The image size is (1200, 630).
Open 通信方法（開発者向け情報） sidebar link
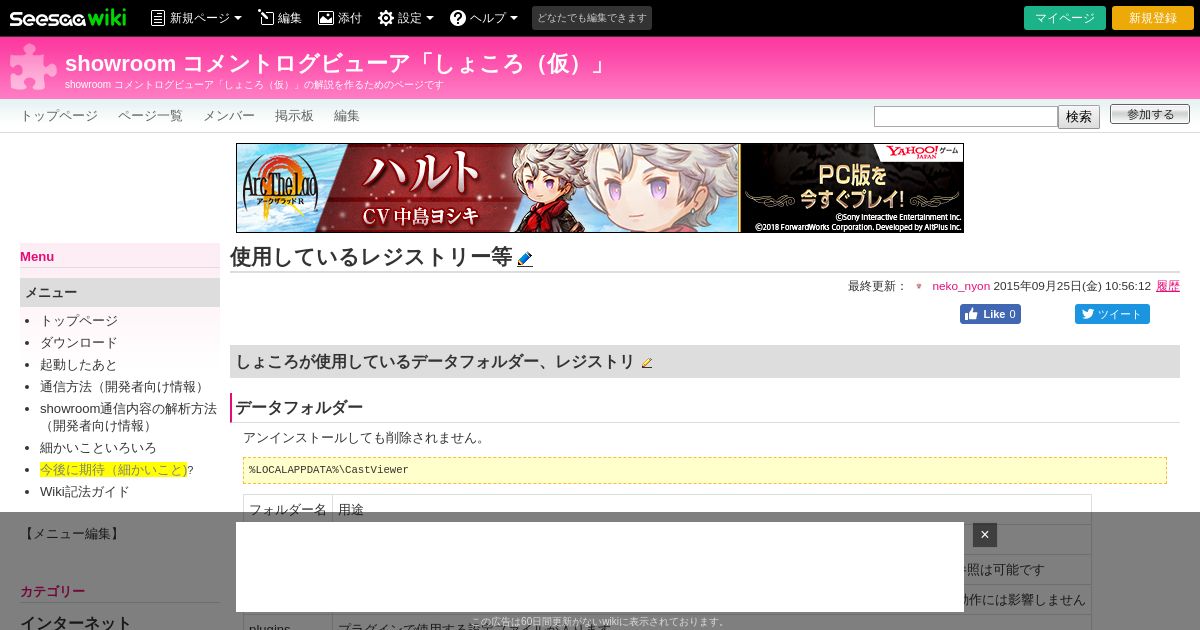coord(124,387)
